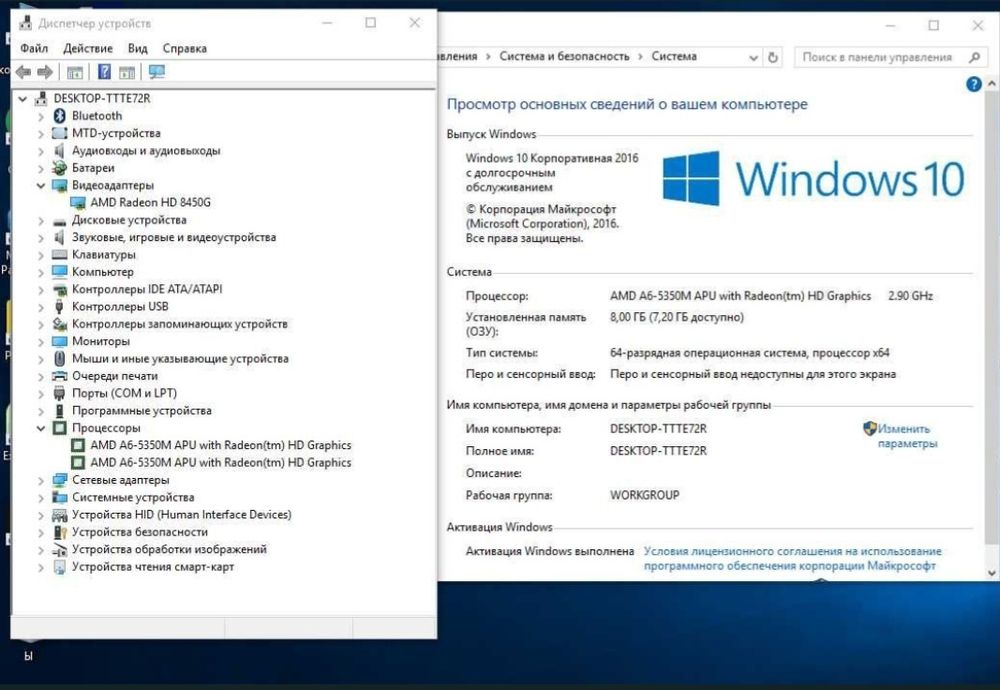Expand the Системные устройства node
The height and width of the screenshot is (690, 1000).
coord(41,498)
